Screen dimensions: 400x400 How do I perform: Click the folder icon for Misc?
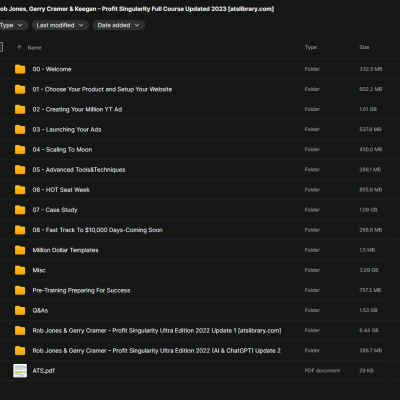20,270
